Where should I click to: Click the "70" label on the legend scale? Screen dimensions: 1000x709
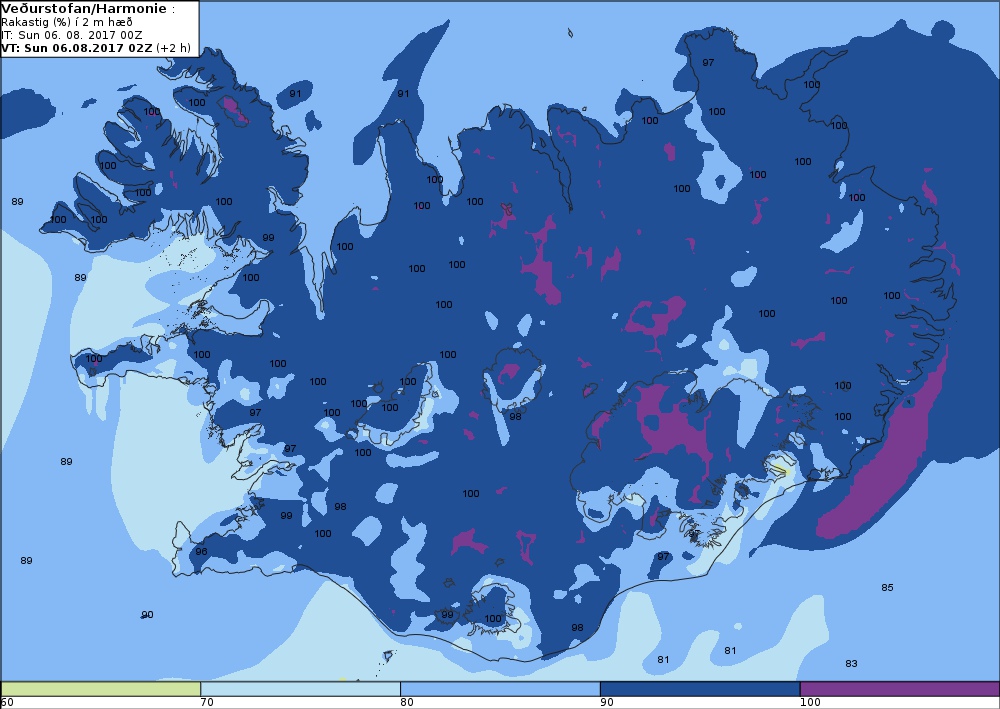pos(207,703)
